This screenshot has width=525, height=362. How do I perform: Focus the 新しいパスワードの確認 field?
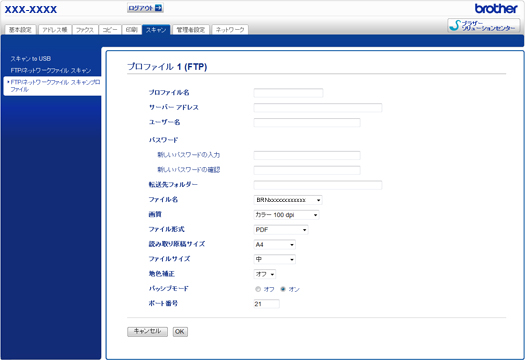tap(307, 170)
